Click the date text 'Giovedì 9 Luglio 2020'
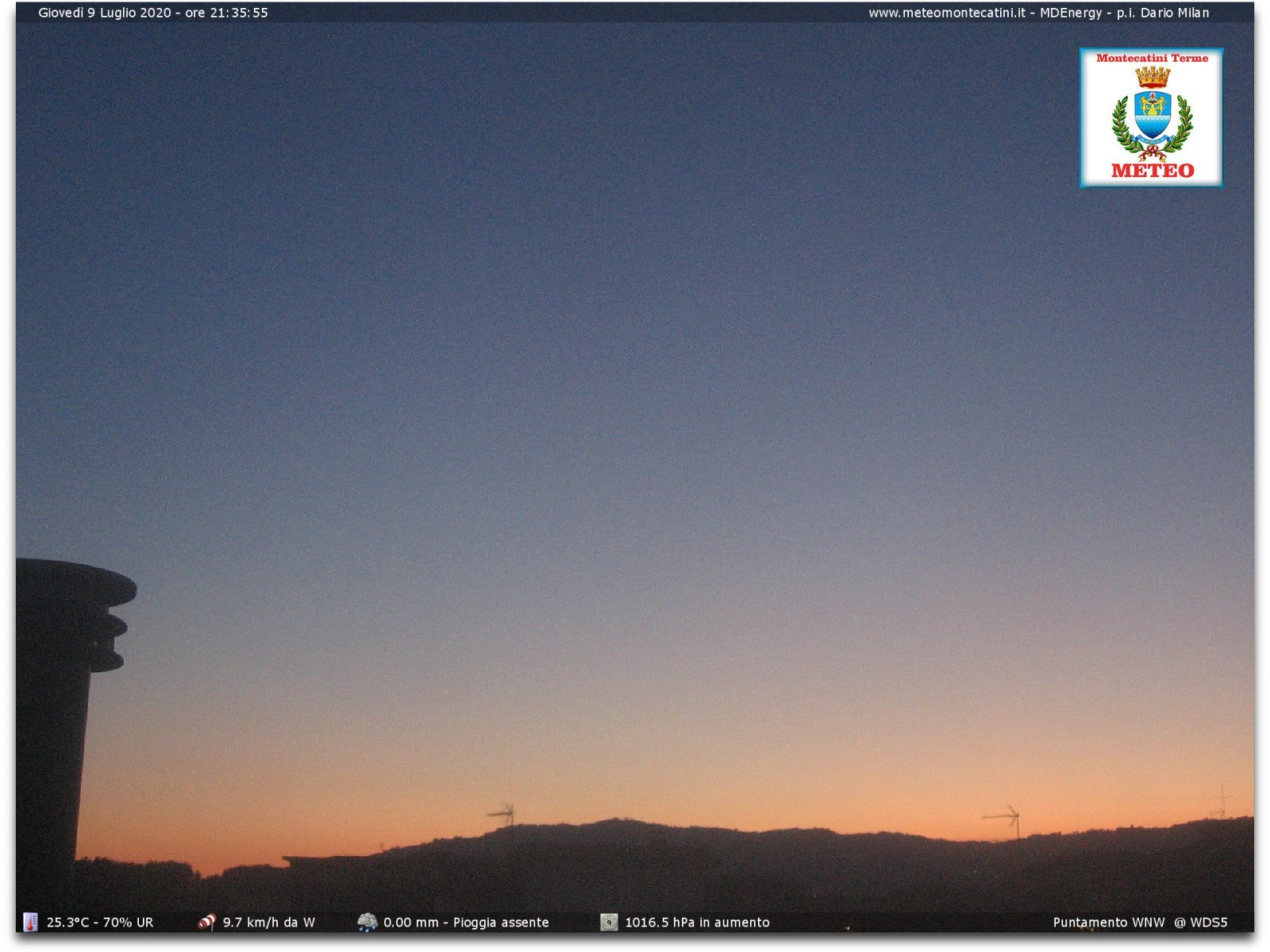The width and height of the screenshot is (1270, 952). coord(105,13)
